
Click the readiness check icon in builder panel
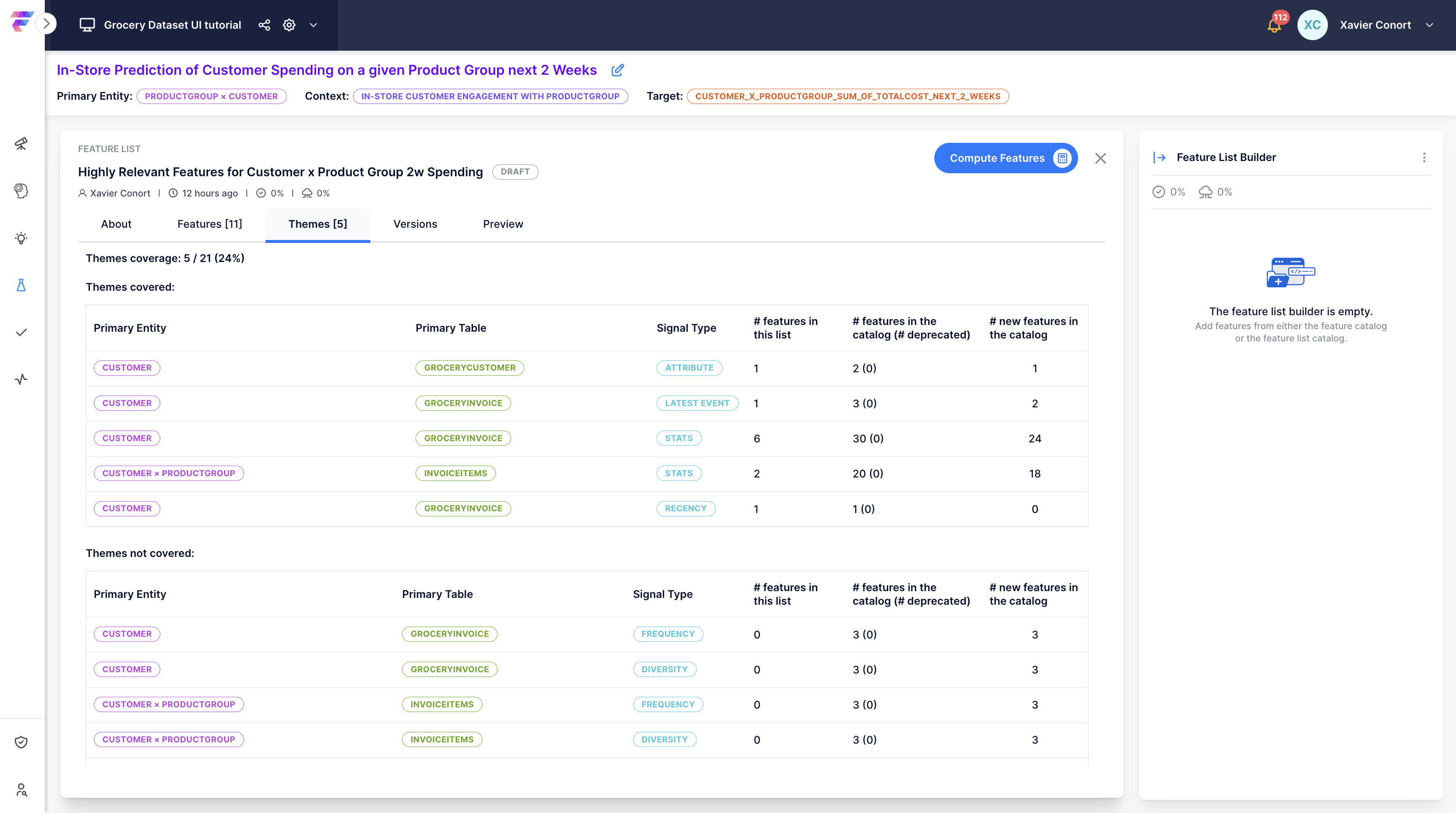1158,192
